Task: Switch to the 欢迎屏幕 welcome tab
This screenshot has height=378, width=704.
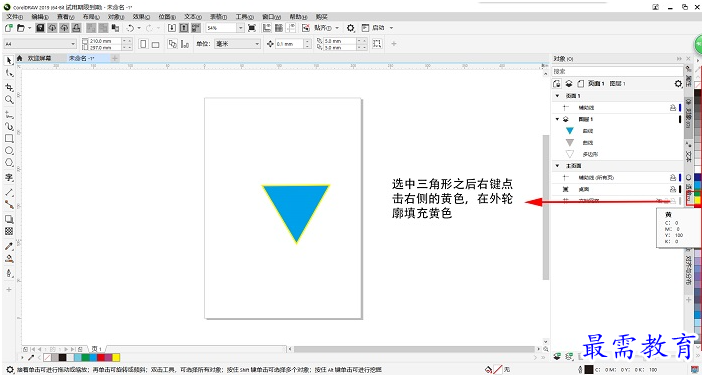Action: 40,58
